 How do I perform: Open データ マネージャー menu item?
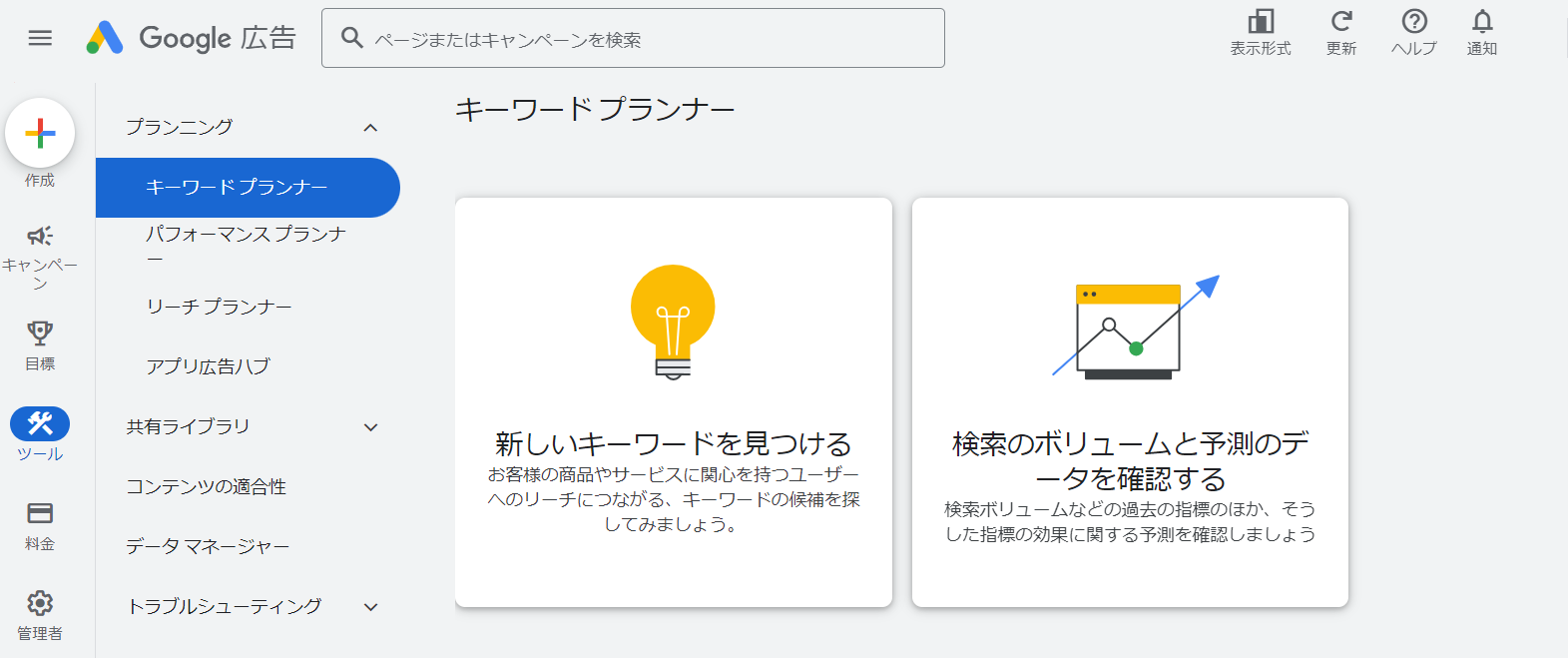tap(248, 546)
